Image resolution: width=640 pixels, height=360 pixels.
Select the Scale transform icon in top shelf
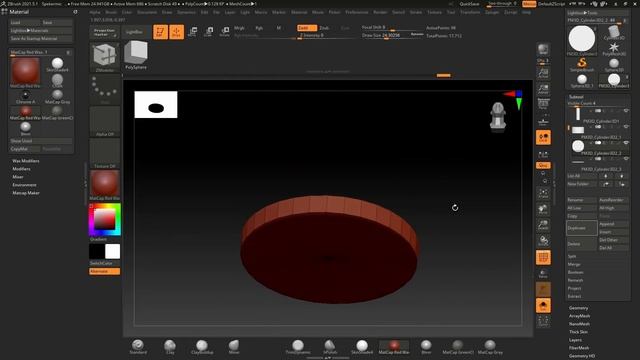click(209, 32)
